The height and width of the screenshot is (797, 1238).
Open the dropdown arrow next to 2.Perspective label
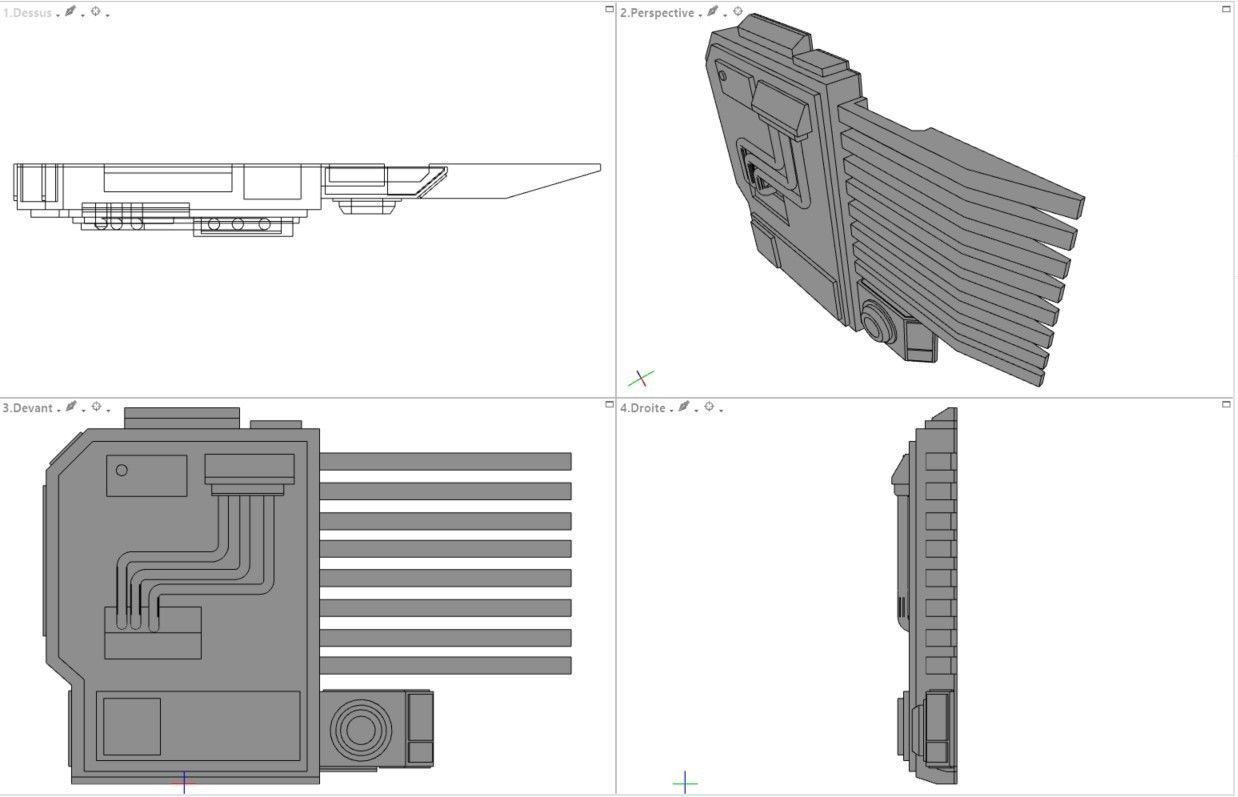(699, 15)
